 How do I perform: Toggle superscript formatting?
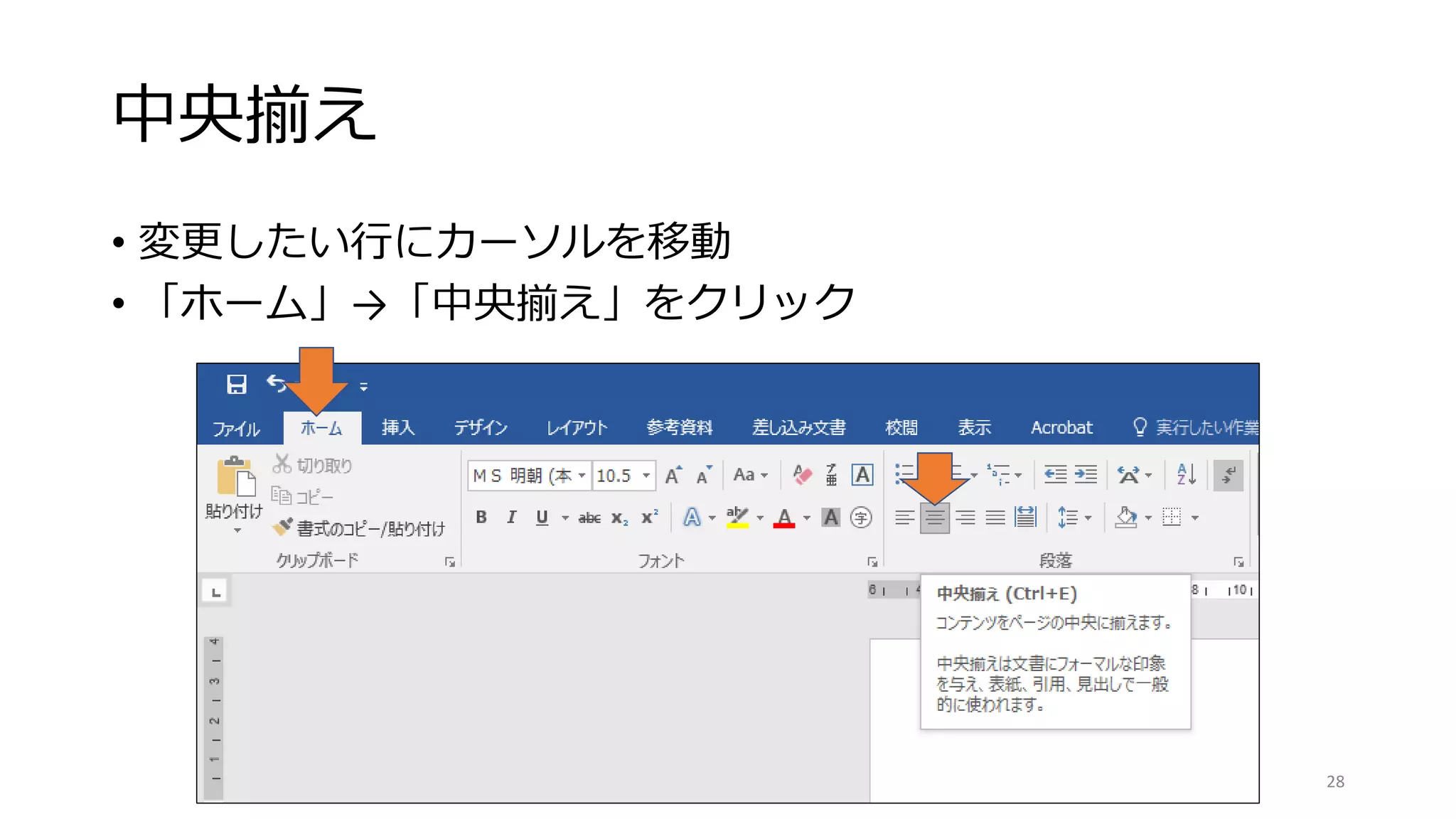click(x=650, y=517)
